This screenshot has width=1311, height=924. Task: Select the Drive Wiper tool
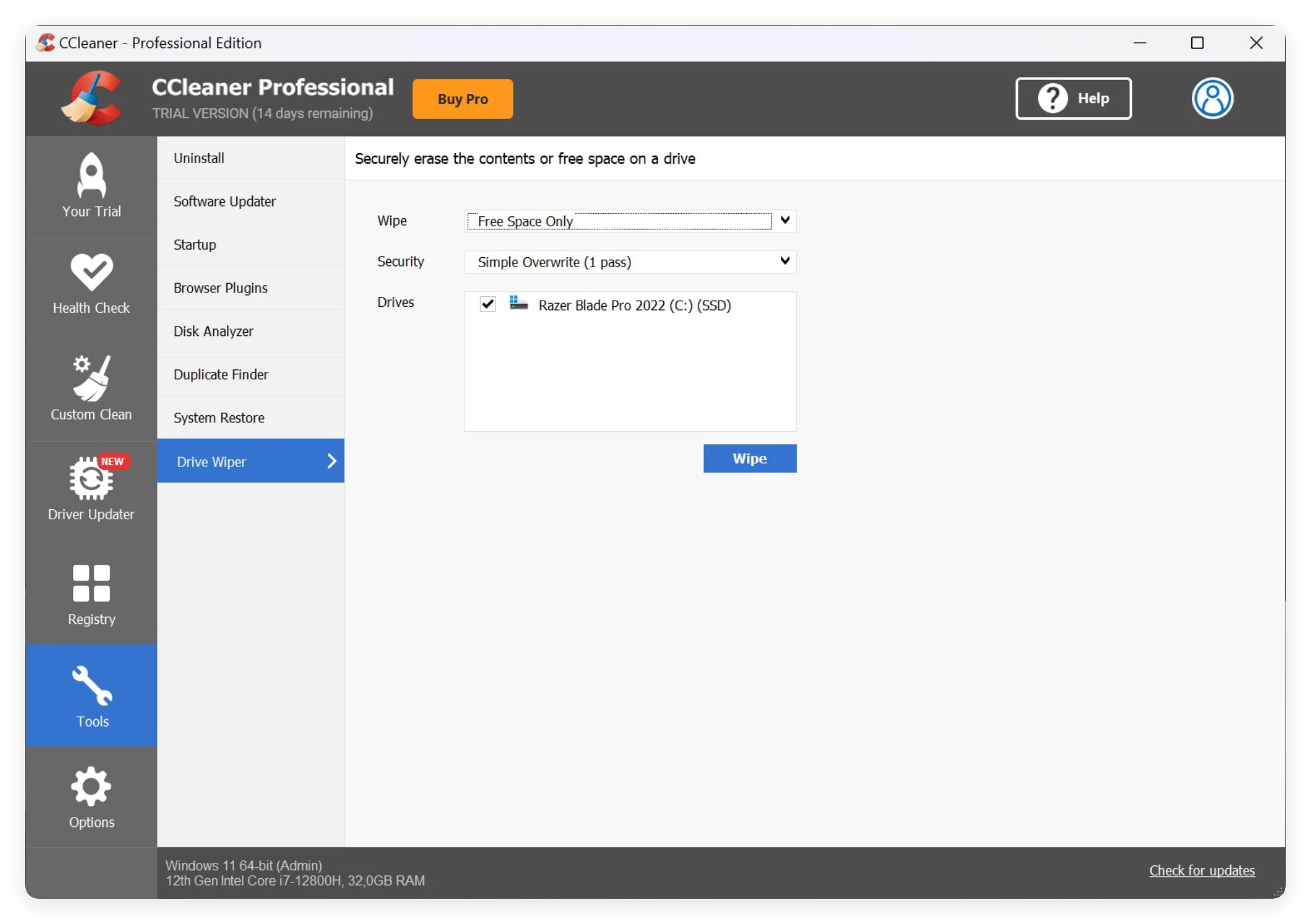pyautogui.click(x=250, y=461)
